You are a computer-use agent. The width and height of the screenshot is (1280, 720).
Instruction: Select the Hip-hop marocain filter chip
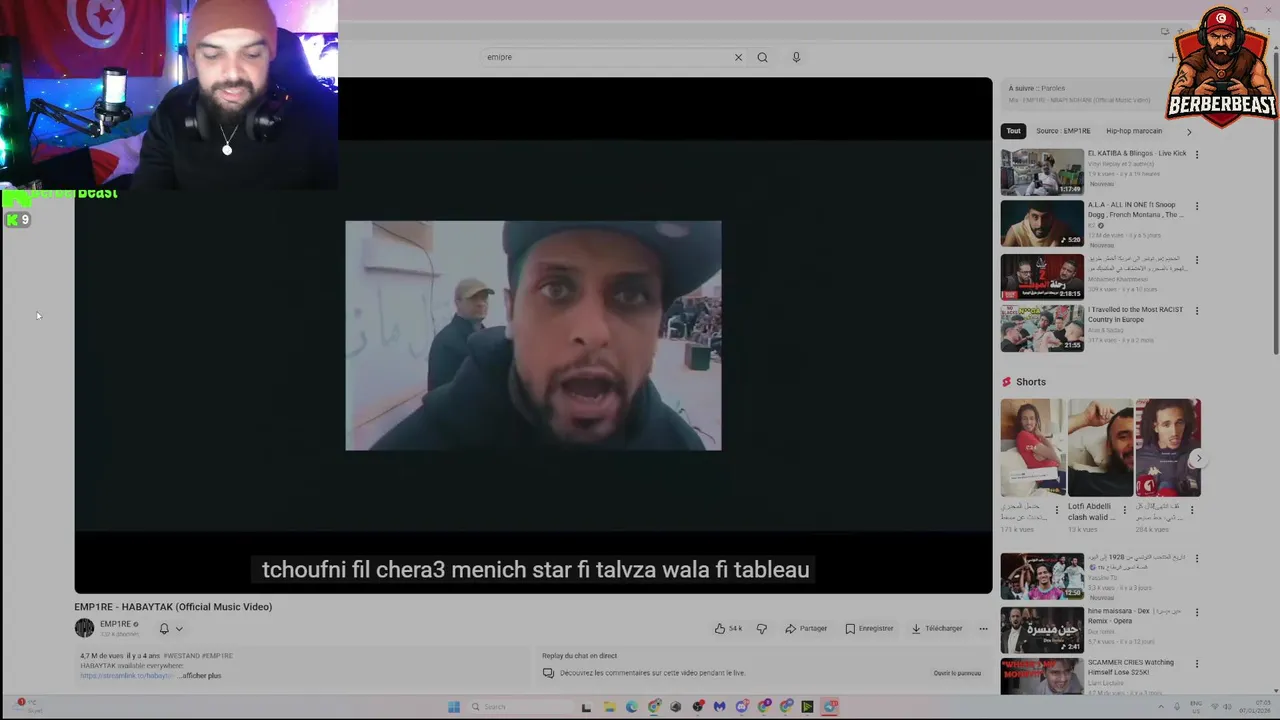1134,131
